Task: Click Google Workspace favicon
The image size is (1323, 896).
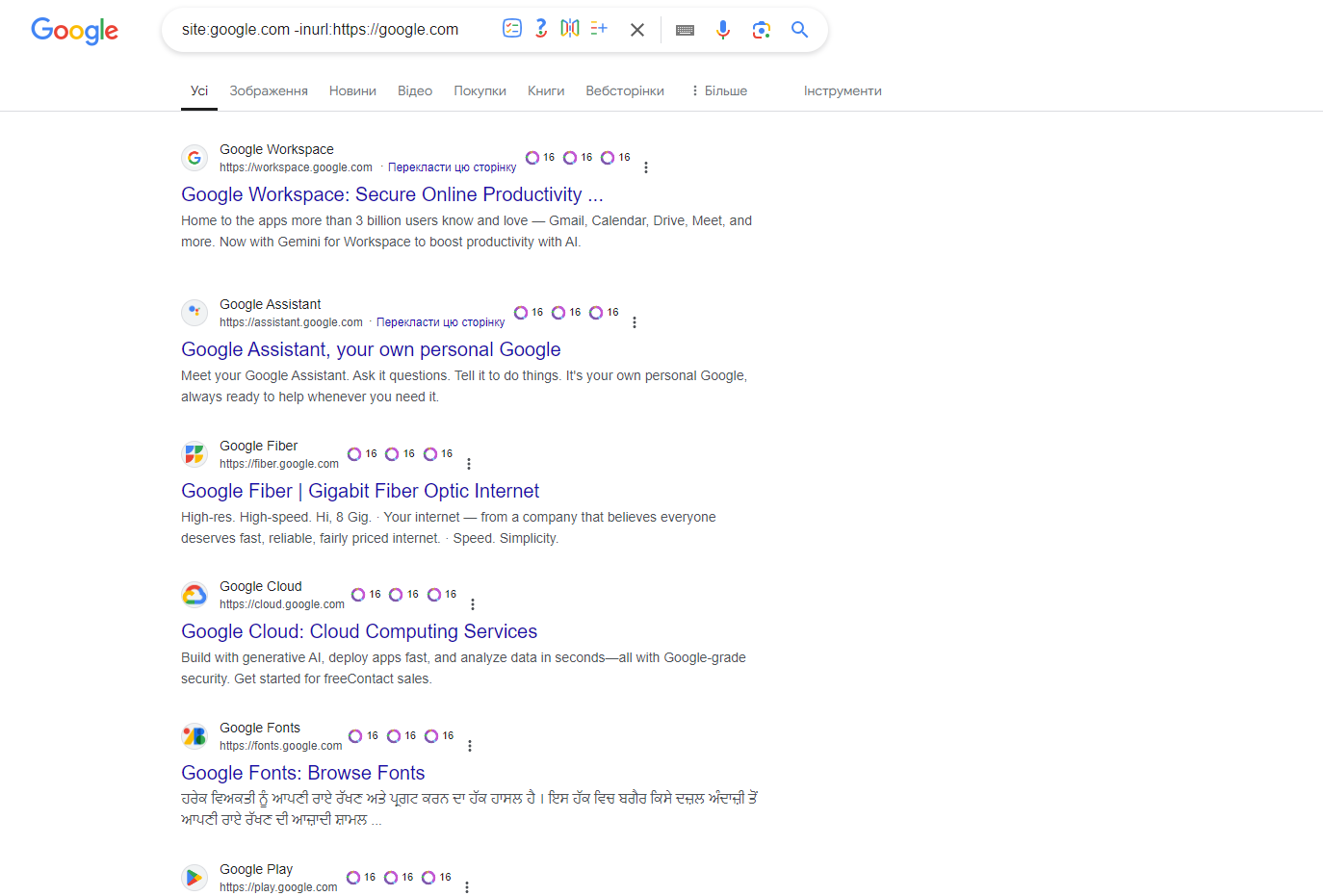Action: pos(195,158)
